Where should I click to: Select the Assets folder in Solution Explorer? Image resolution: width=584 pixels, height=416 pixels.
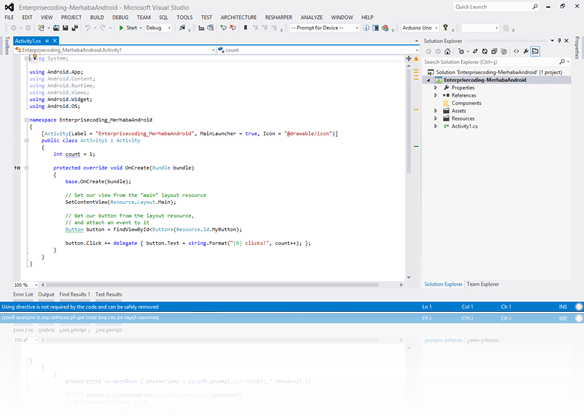coord(458,111)
